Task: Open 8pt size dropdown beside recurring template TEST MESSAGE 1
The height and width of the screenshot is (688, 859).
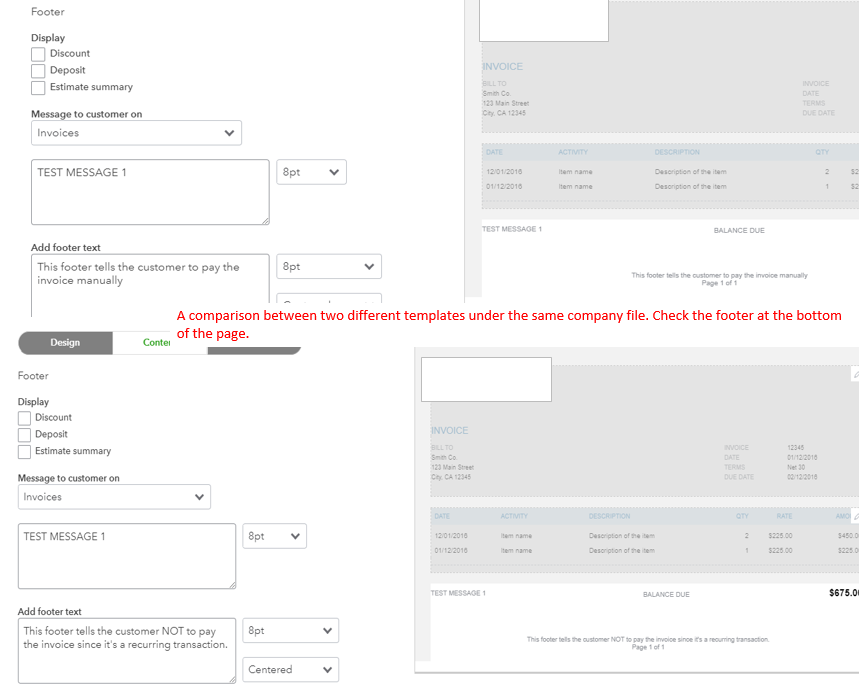Action: coord(274,536)
